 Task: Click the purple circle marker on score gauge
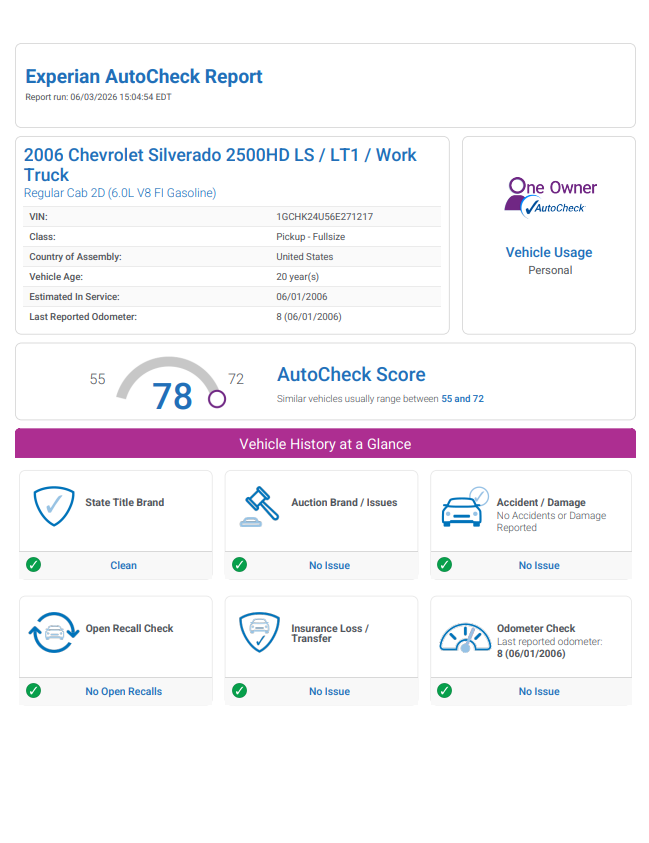[x=217, y=399]
